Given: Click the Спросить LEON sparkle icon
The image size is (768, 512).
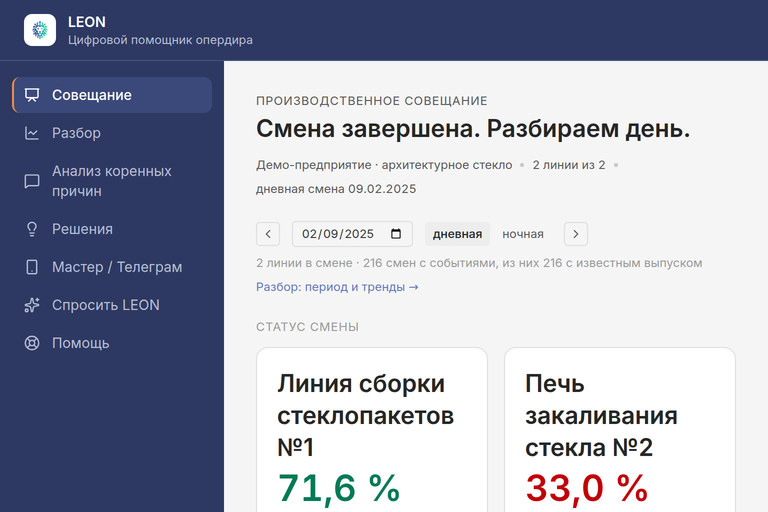Looking at the screenshot, I should click(32, 305).
